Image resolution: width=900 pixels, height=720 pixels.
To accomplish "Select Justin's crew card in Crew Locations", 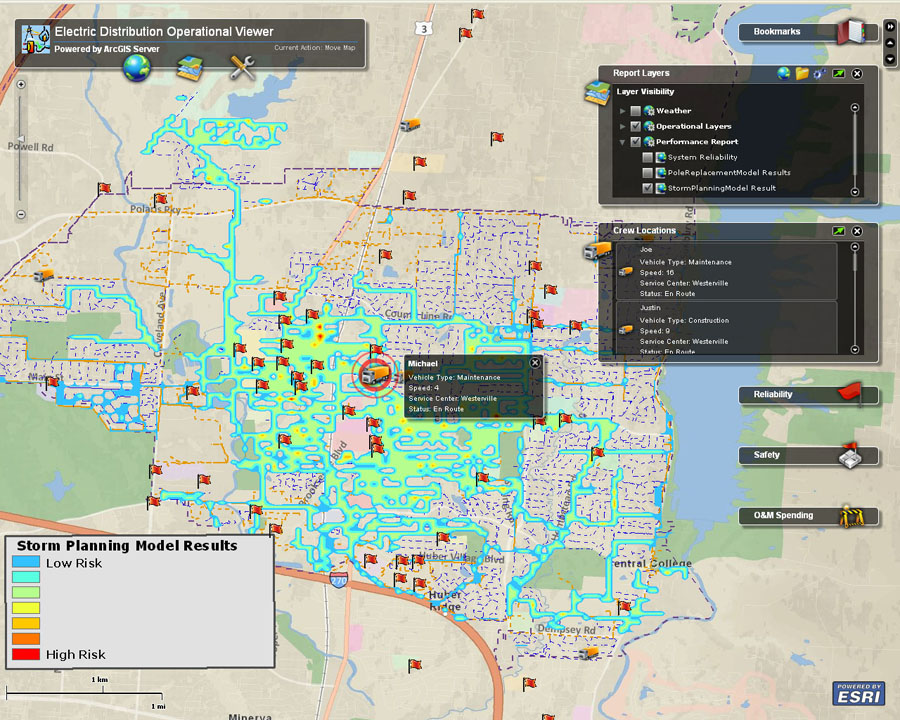I will [727, 328].
